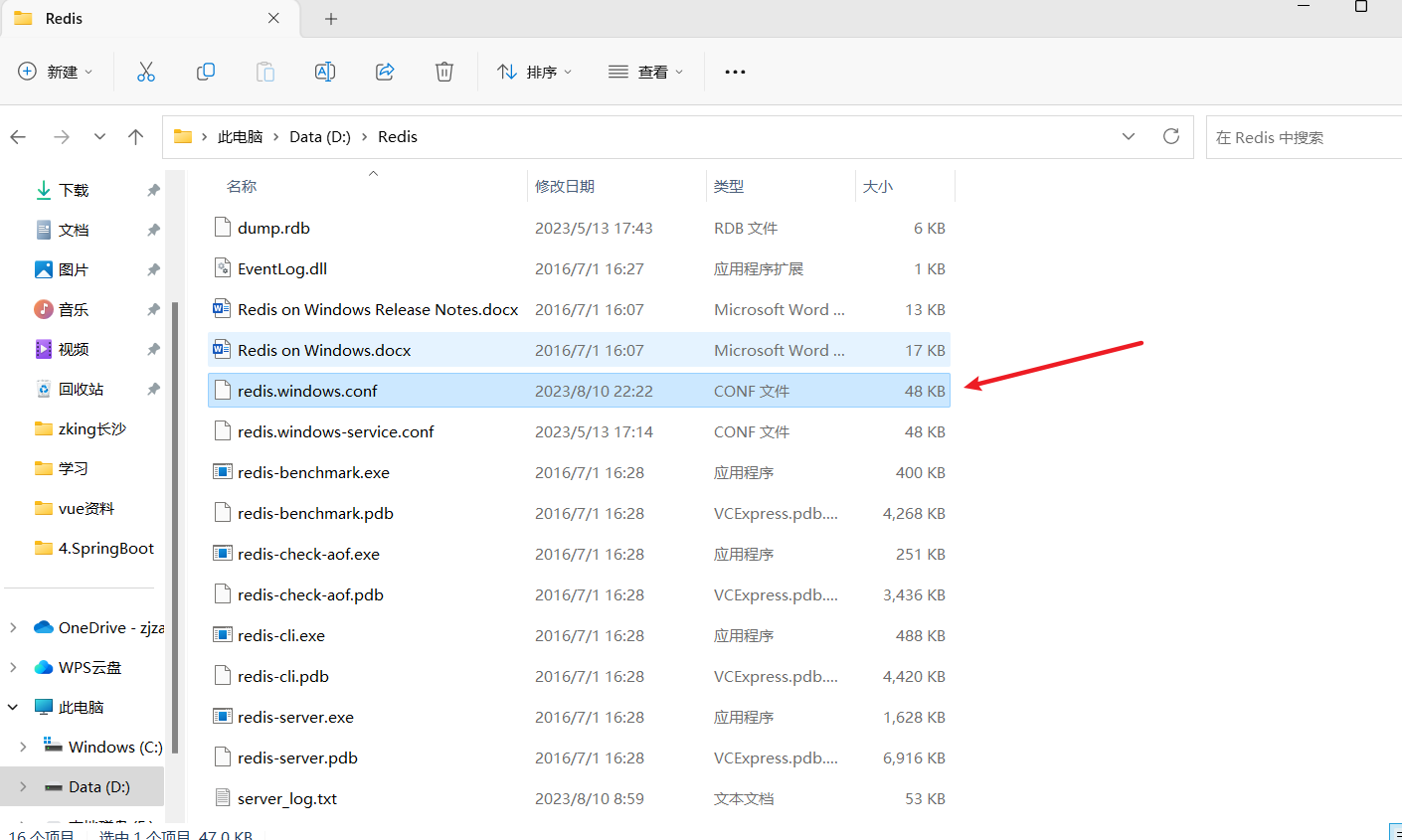This screenshot has width=1402, height=840.
Task: Select redis-cli.pdb file
Action: coord(579,676)
